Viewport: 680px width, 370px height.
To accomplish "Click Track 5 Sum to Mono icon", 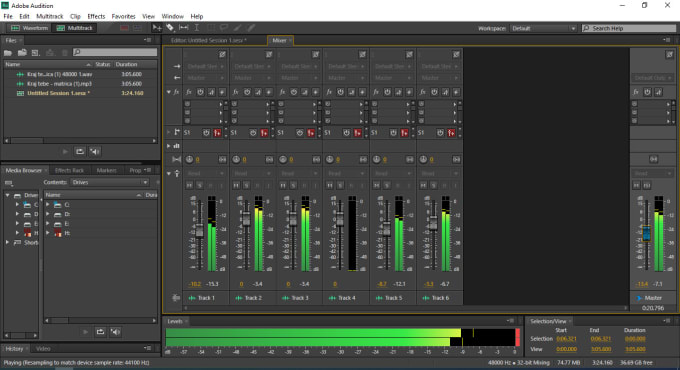I will coord(410,160).
